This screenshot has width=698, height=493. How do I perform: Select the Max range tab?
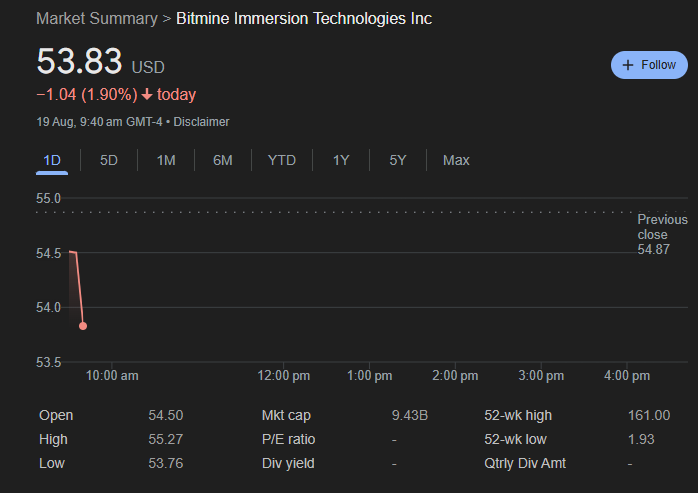pyautogui.click(x=456, y=160)
